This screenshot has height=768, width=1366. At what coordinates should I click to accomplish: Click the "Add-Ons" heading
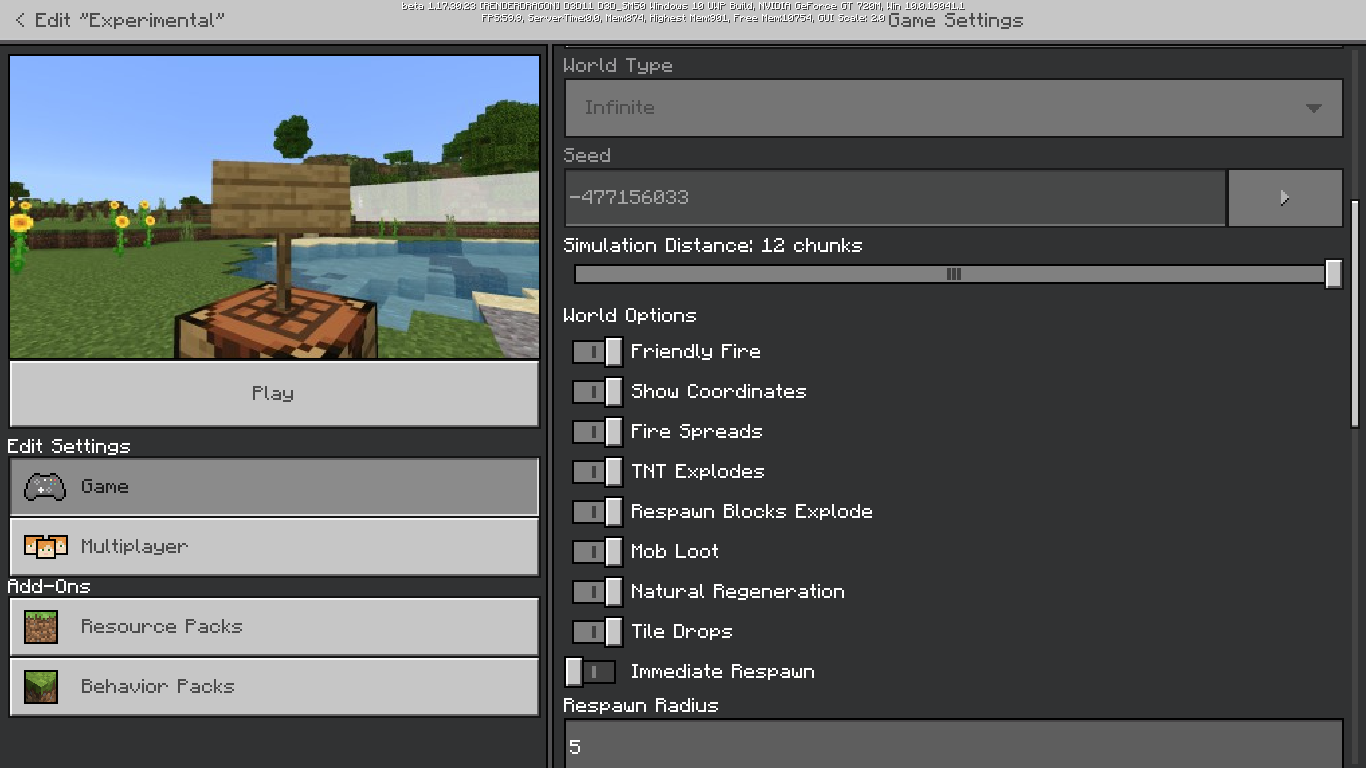pyautogui.click(x=49, y=587)
